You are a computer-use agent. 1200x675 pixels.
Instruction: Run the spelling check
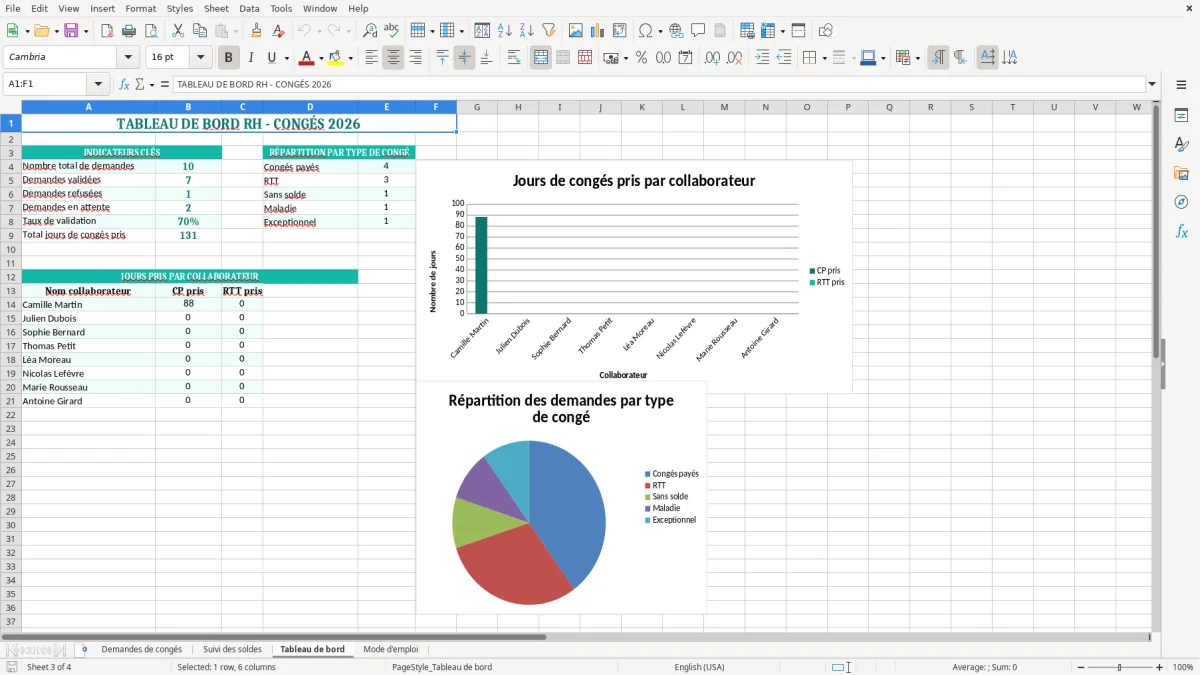click(x=392, y=31)
